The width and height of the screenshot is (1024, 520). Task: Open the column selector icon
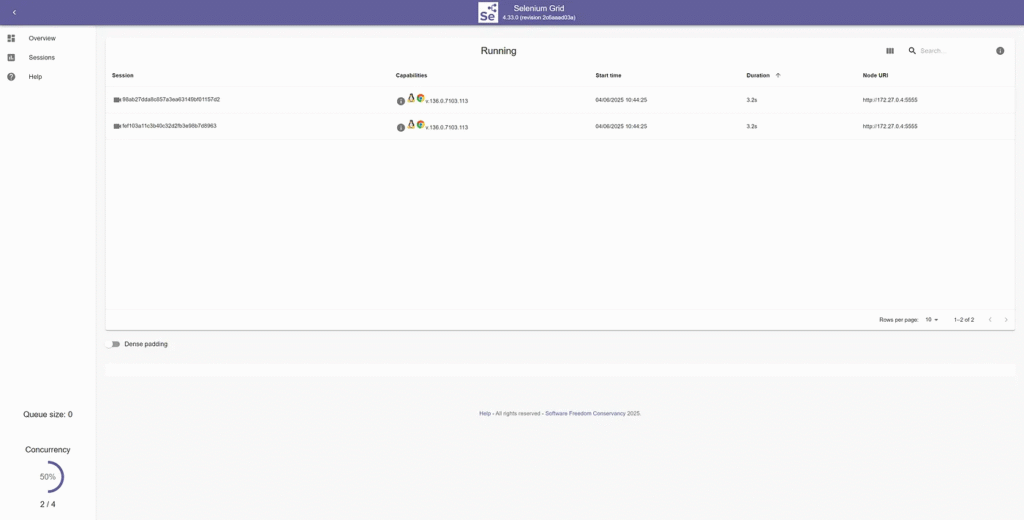890,51
